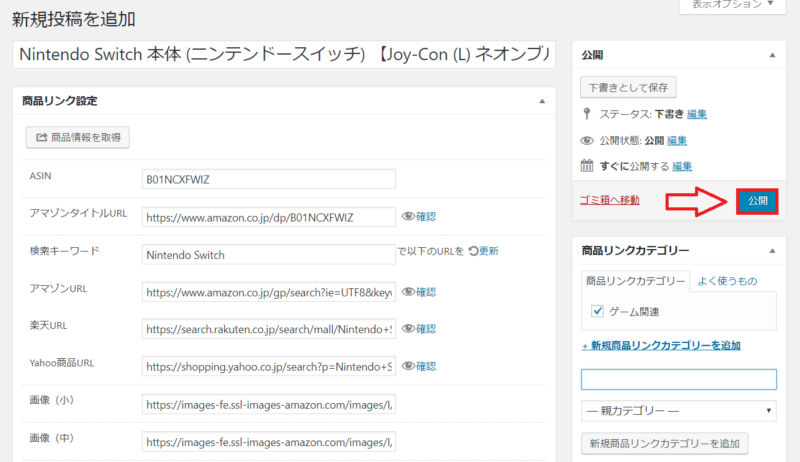Click the 画像（中） URL input field
The image size is (800, 462).
coord(268,442)
